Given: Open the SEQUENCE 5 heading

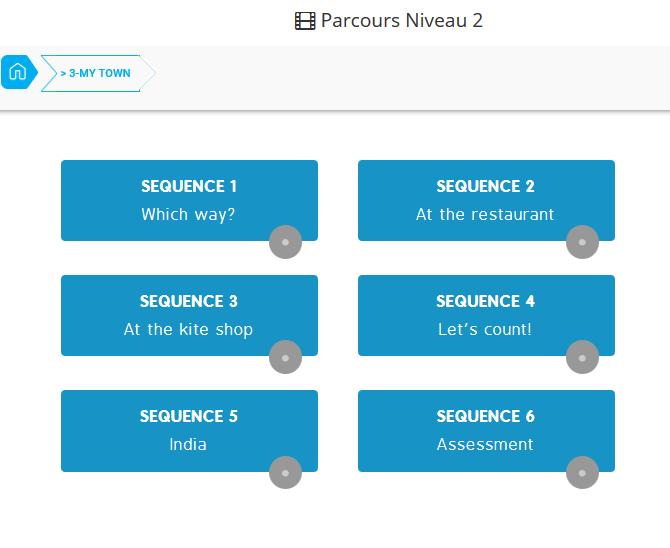Looking at the screenshot, I should (189, 416).
